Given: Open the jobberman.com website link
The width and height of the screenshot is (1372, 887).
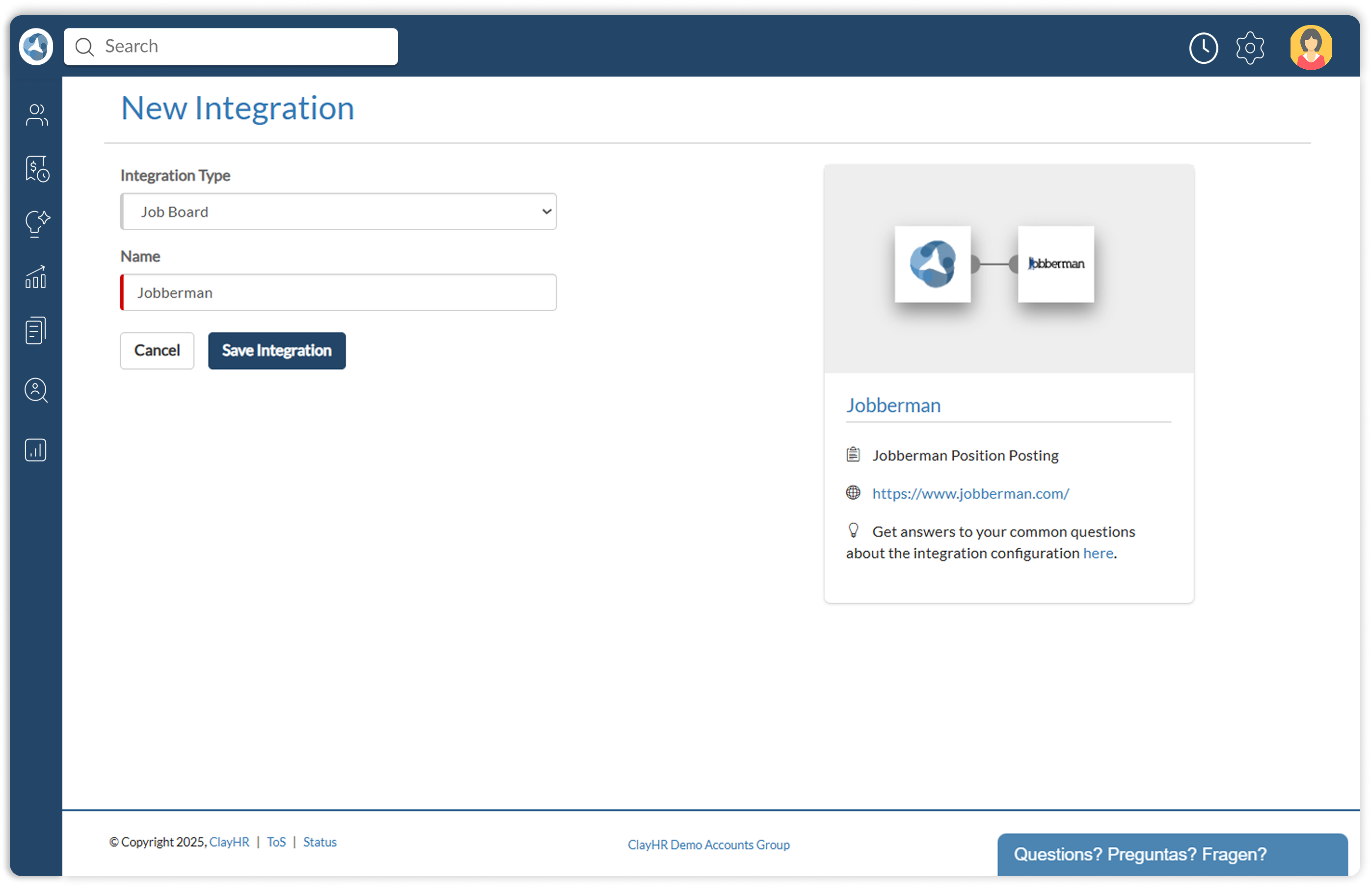Looking at the screenshot, I should [970, 494].
